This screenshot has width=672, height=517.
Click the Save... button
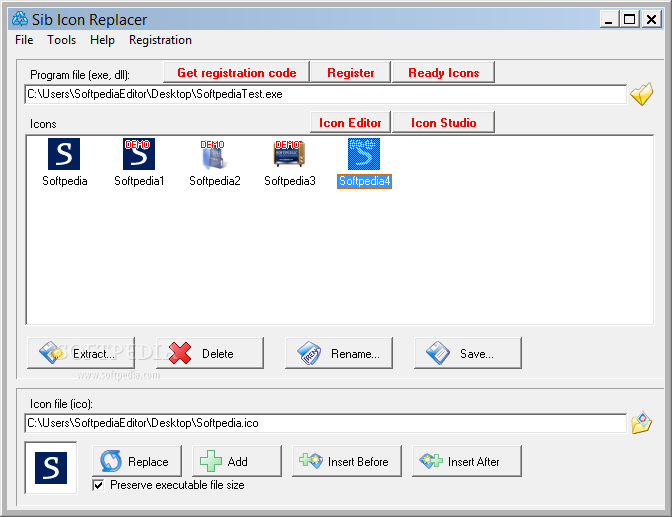pos(468,353)
